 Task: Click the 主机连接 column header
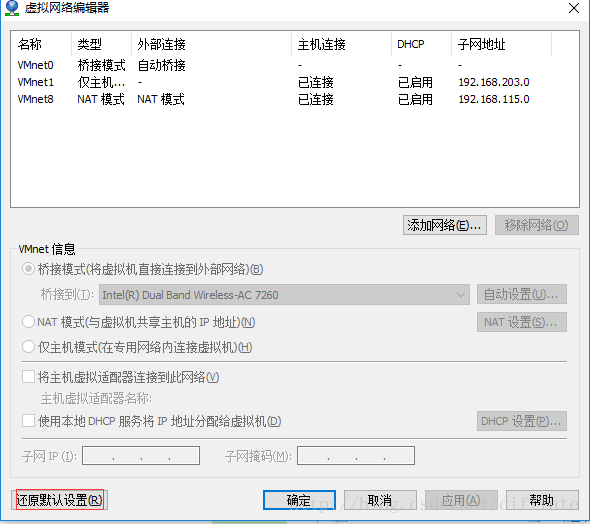(x=341, y=44)
